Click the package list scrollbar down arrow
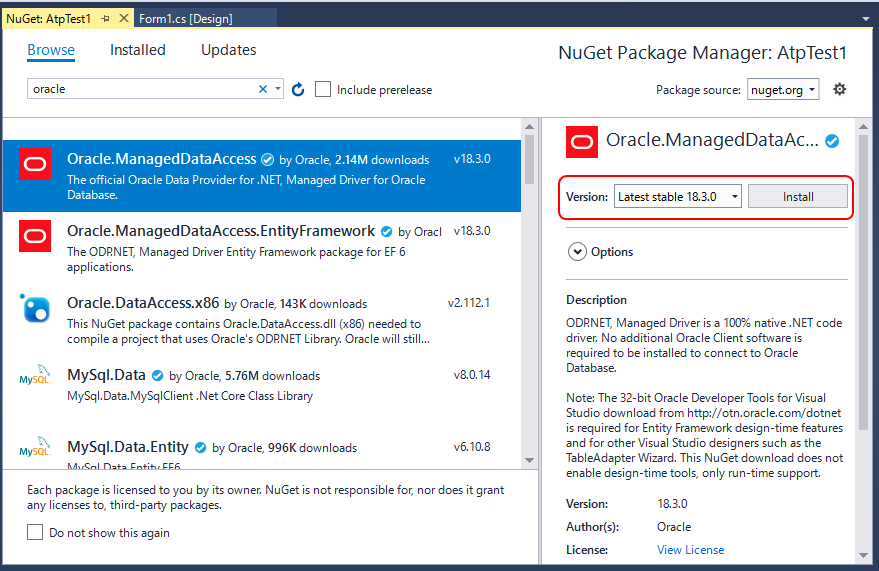The width and height of the screenshot is (879, 571). (529, 460)
